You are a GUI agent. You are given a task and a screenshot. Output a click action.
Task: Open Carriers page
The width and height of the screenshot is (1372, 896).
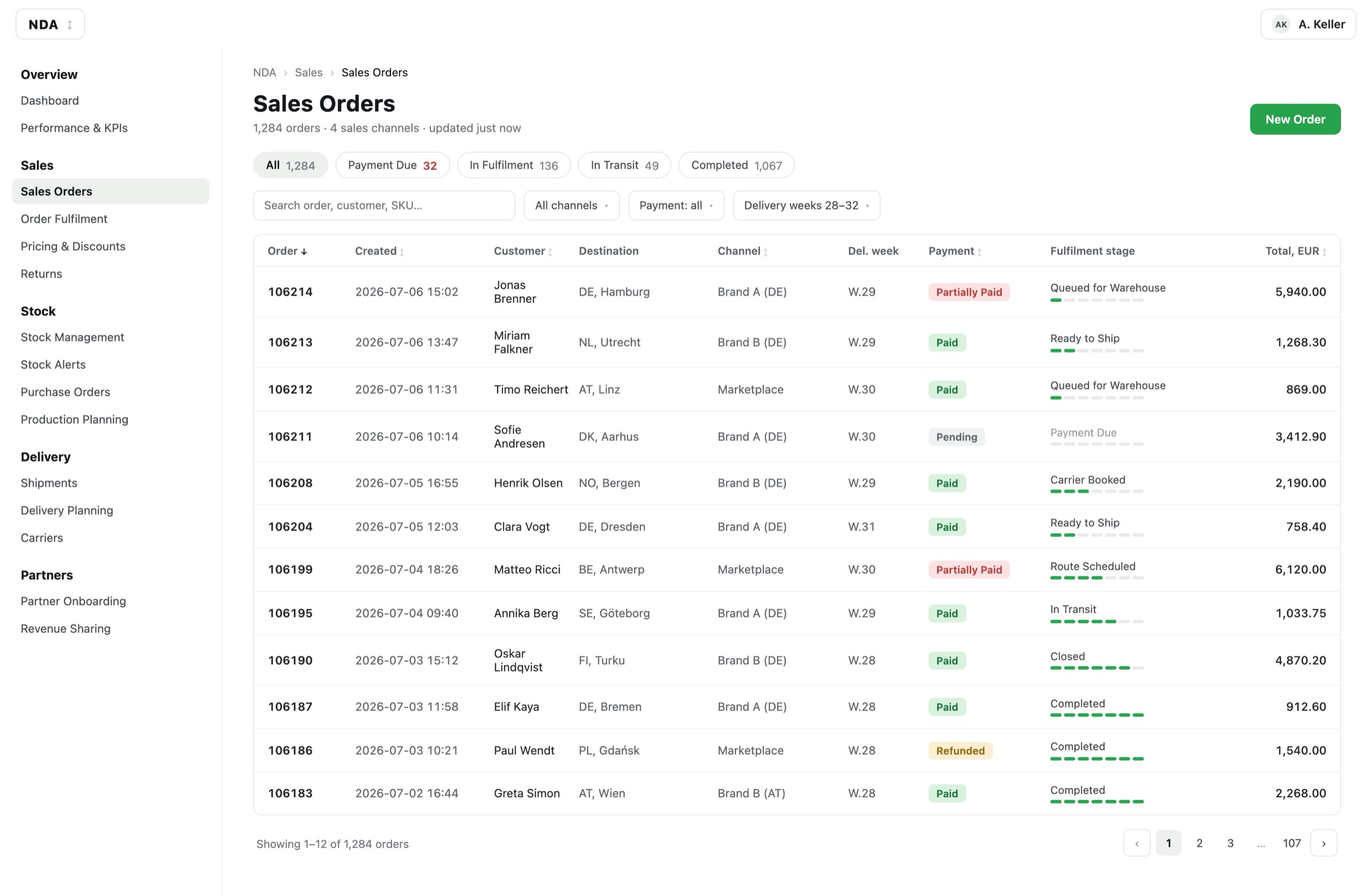pos(42,537)
